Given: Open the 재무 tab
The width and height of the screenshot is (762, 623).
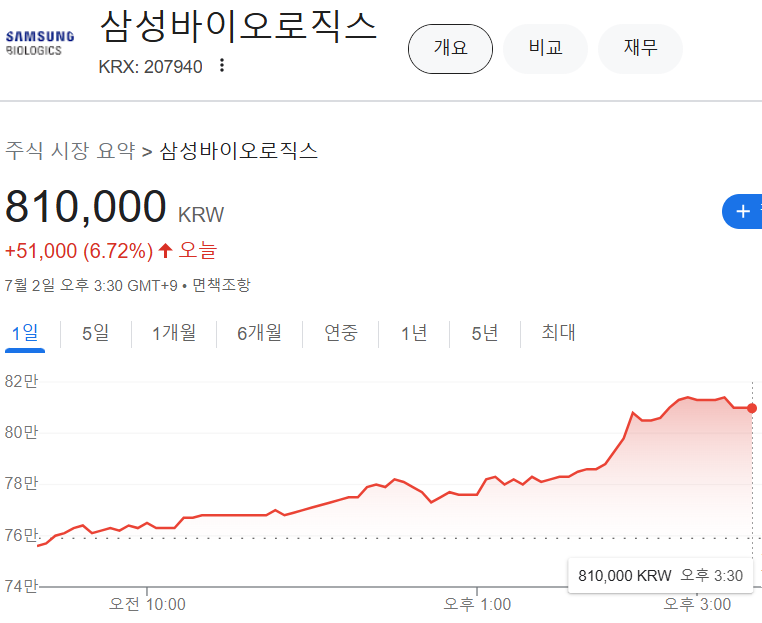Looking at the screenshot, I should pyautogui.click(x=640, y=47).
